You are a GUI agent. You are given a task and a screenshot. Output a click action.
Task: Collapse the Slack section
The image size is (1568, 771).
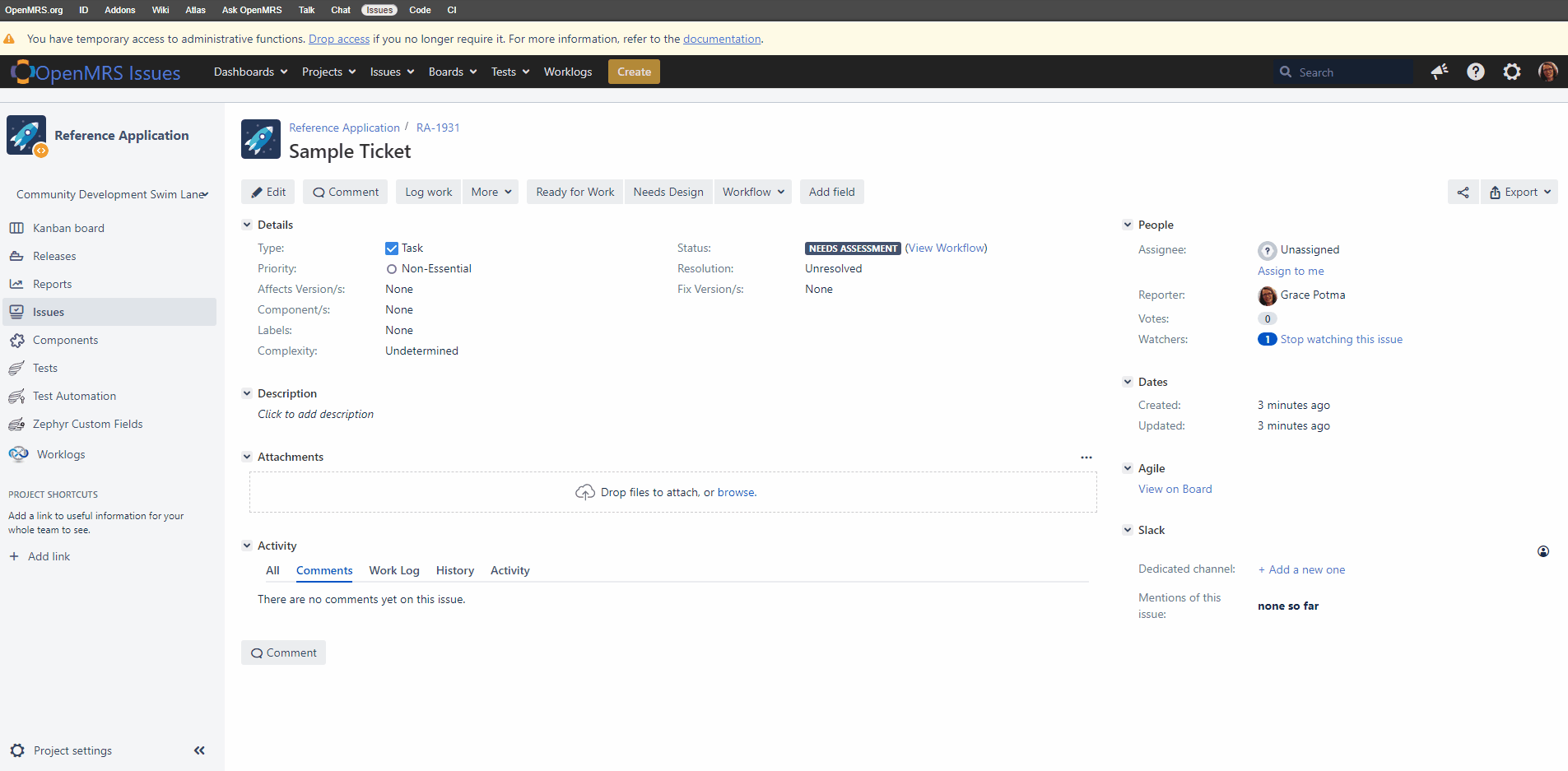tap(1128, 530)
